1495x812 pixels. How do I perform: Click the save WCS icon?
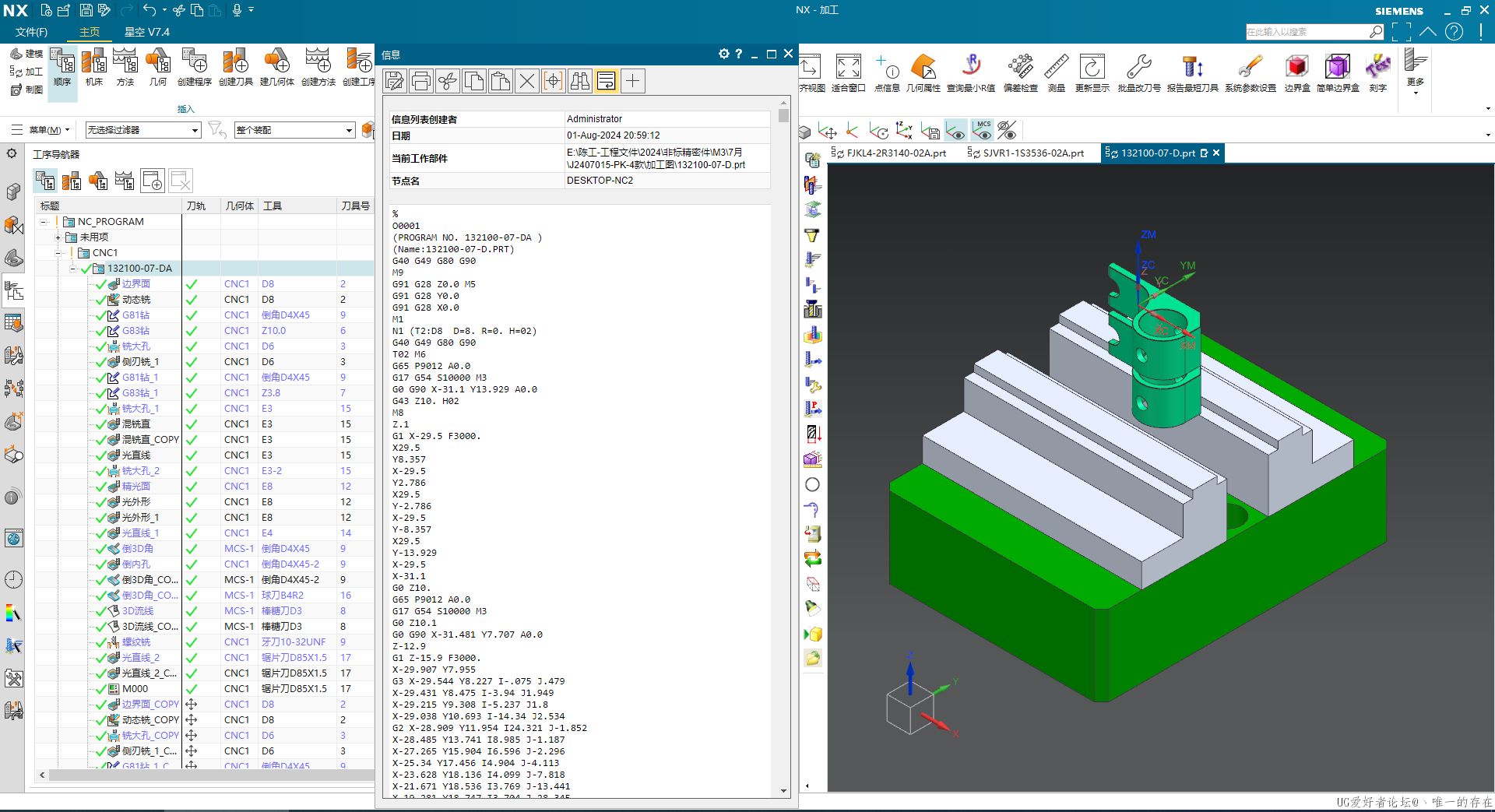930,131
